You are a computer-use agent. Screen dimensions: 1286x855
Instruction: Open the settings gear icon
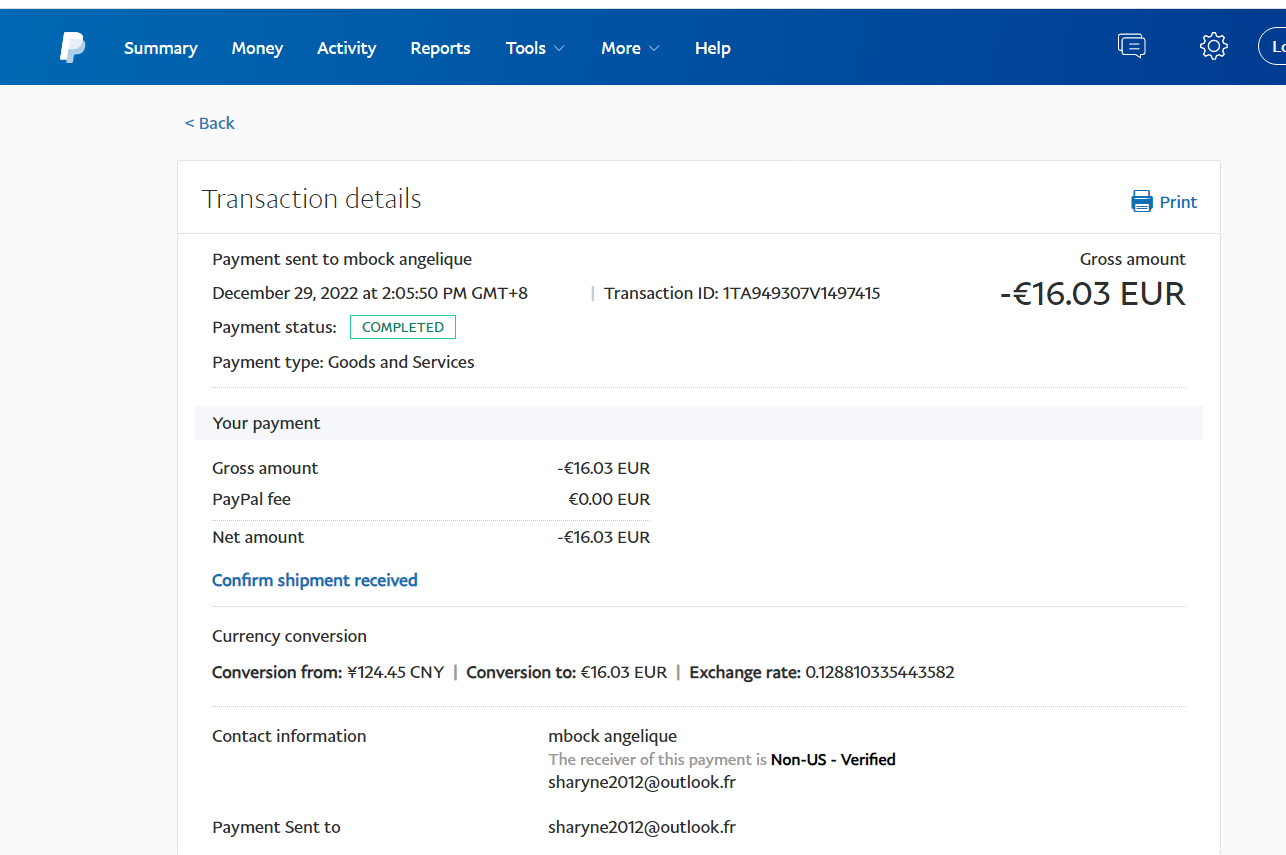tap(1213, 46)
